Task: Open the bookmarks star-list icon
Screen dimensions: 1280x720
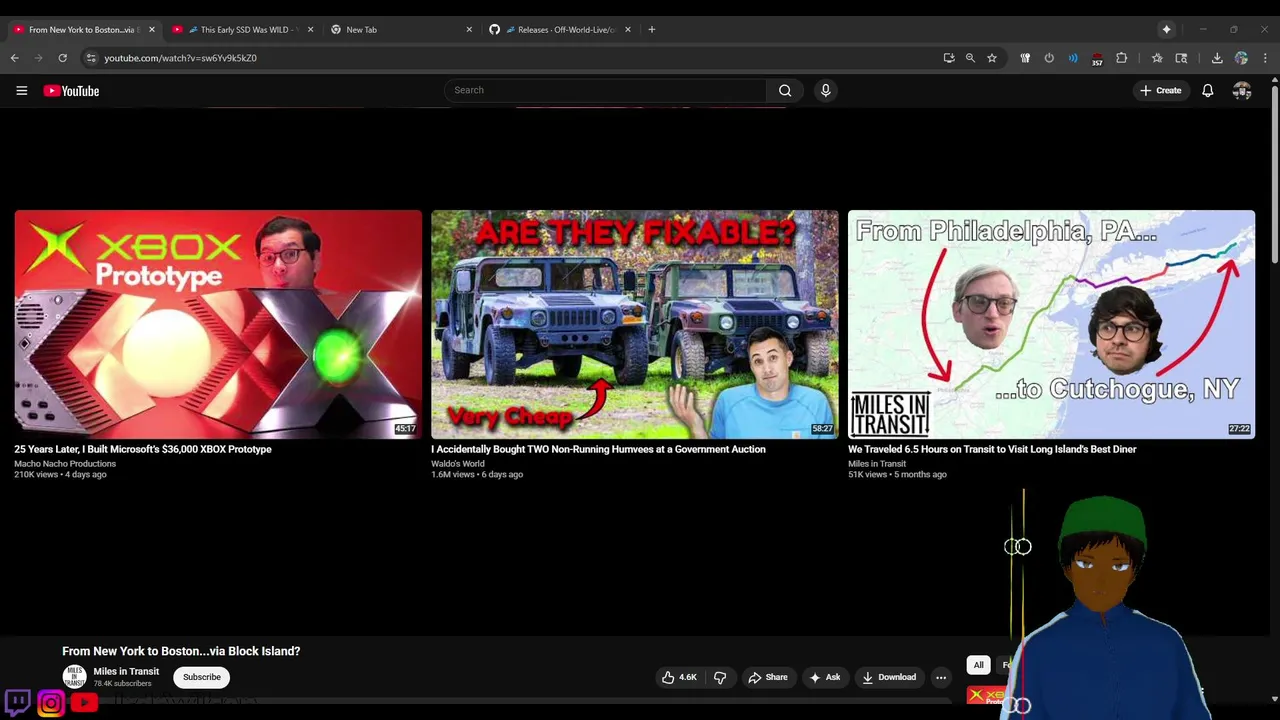Action: [1157, 58]
